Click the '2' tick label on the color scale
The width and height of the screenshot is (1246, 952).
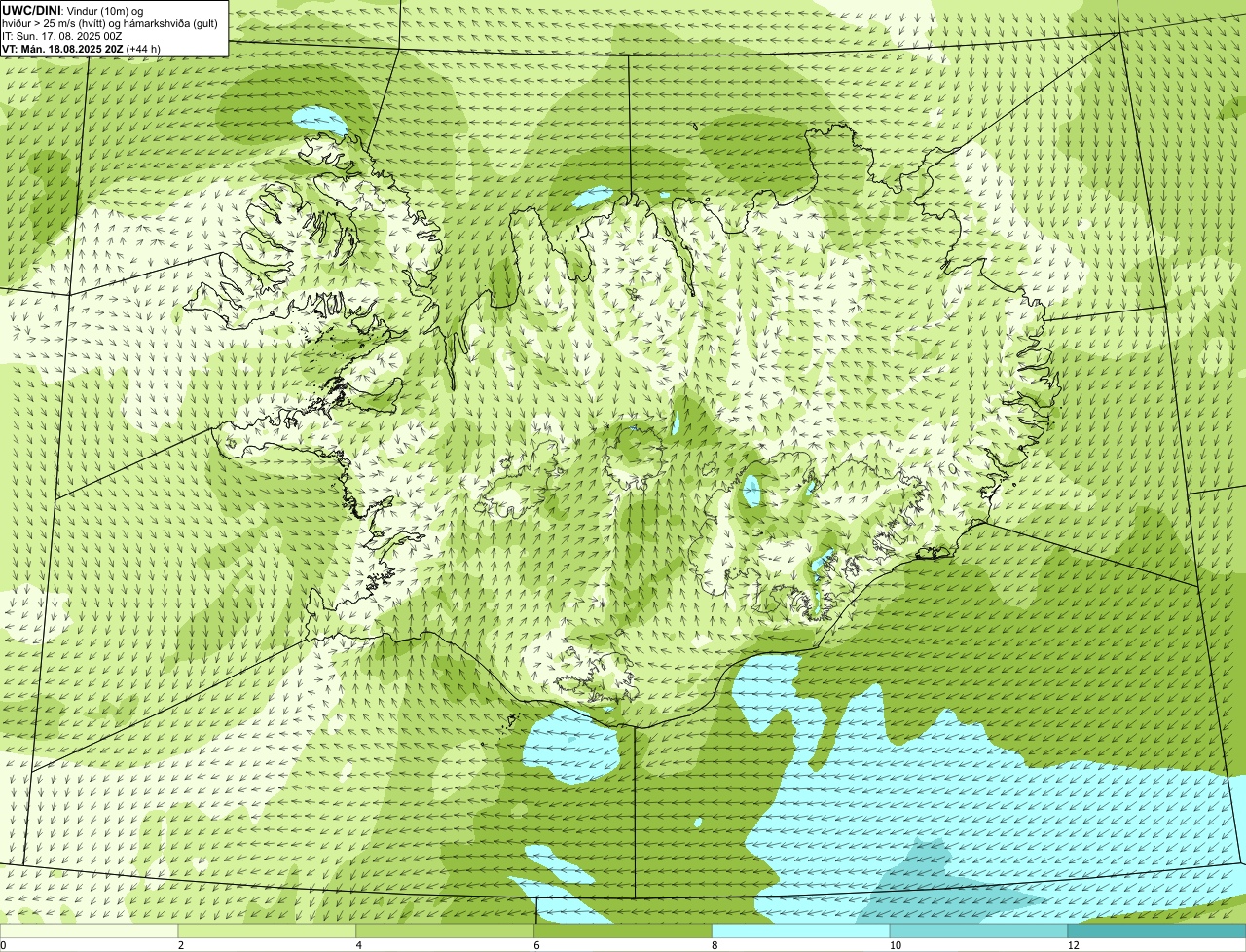point(180,945)
